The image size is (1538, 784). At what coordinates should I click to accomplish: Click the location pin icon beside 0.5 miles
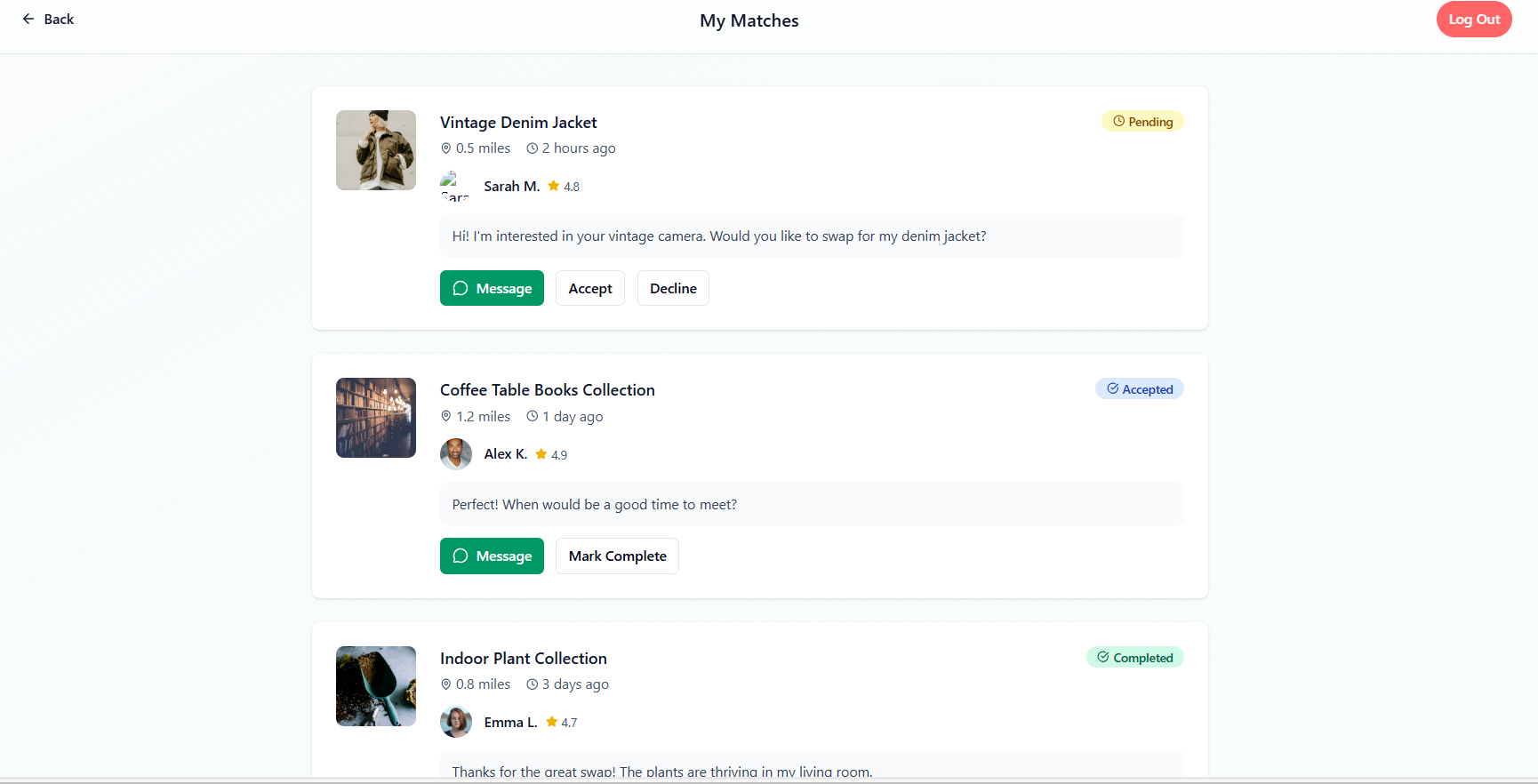446,148
